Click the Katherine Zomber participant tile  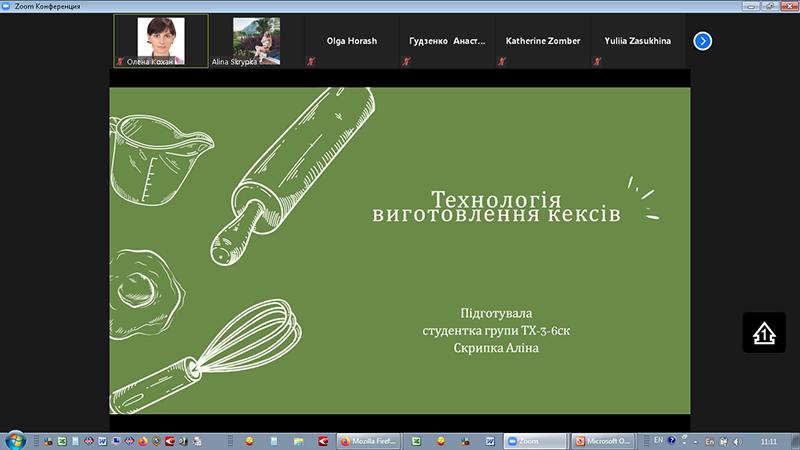click(545, 41)
